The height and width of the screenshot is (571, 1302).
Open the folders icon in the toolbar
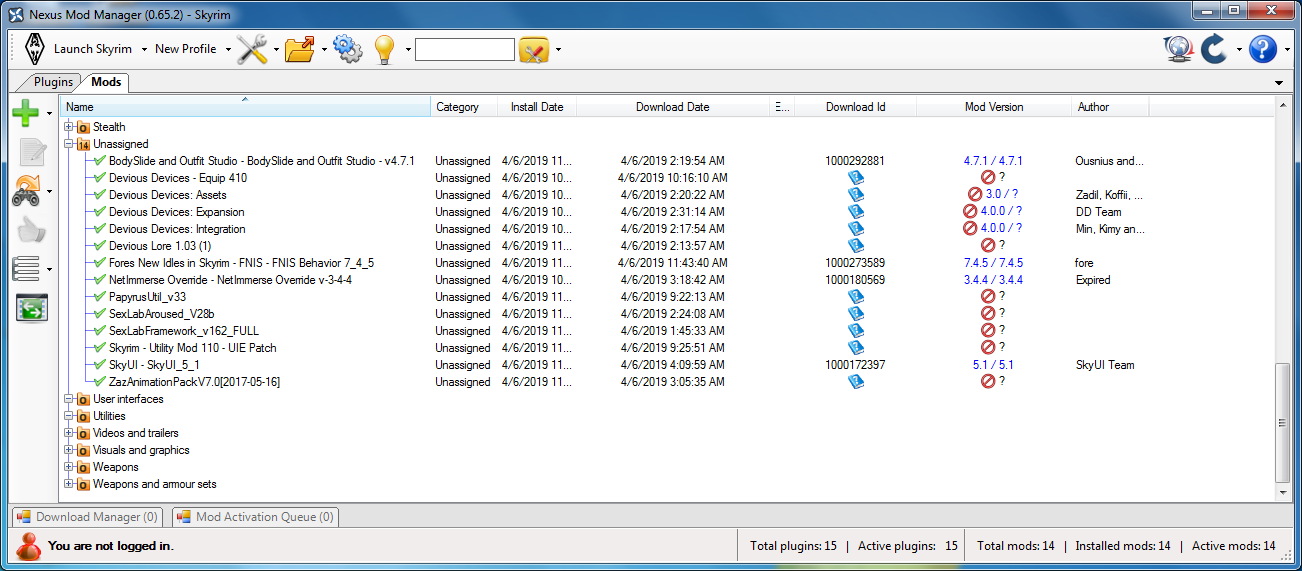300,49
